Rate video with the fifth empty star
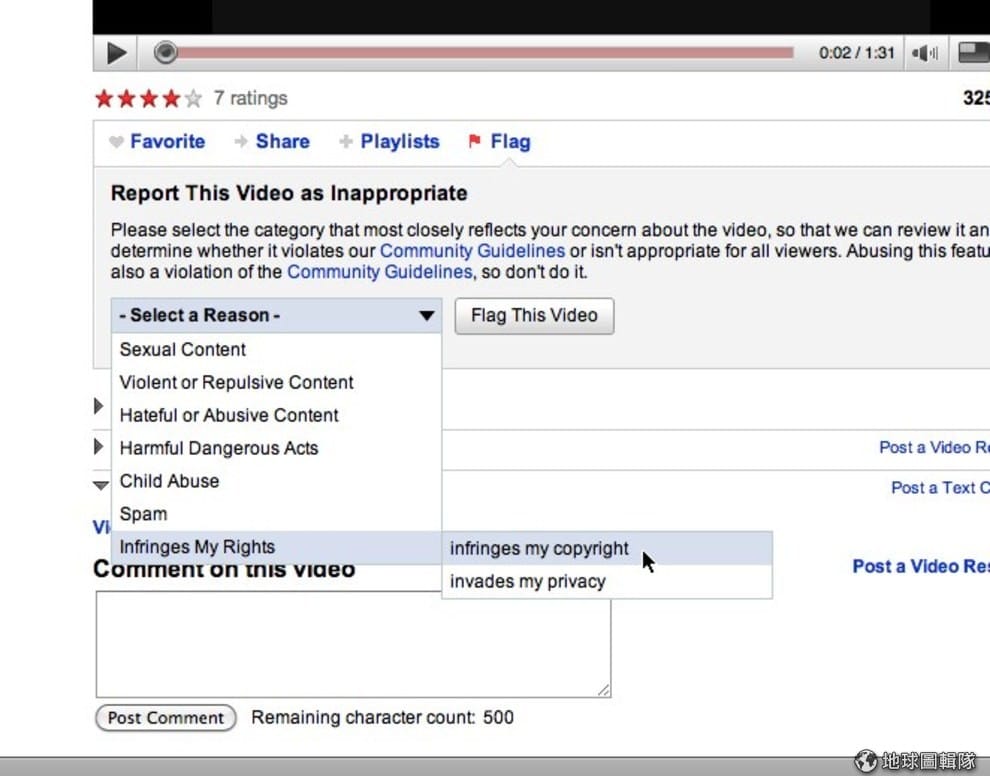 point(193,98)
